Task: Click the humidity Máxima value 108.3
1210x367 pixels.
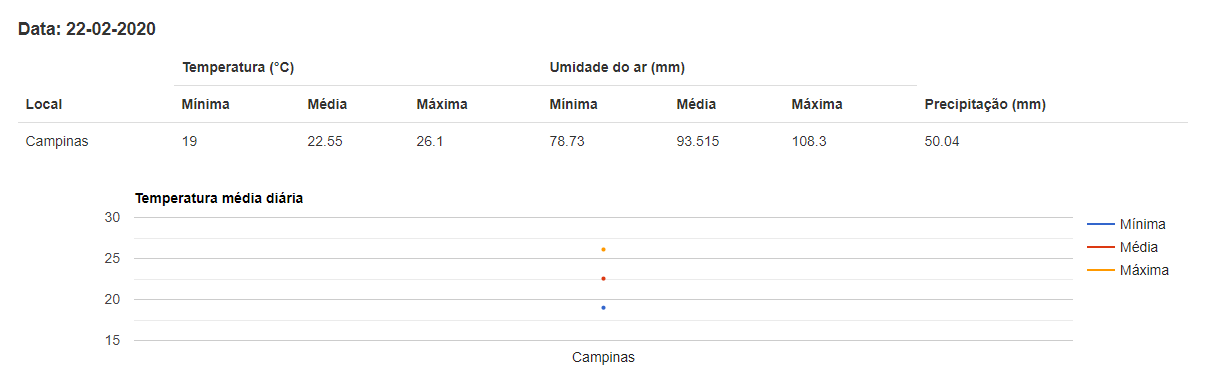Action: [x=809, y=141]
